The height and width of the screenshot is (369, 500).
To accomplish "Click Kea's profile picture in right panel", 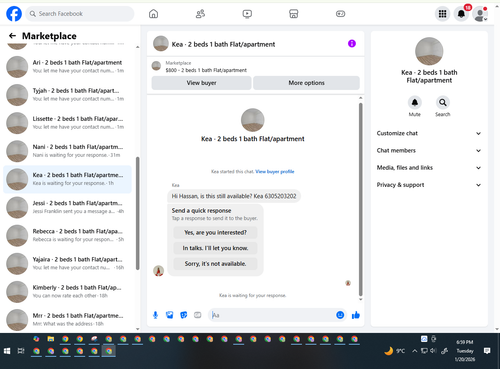I will pos(429,51).
